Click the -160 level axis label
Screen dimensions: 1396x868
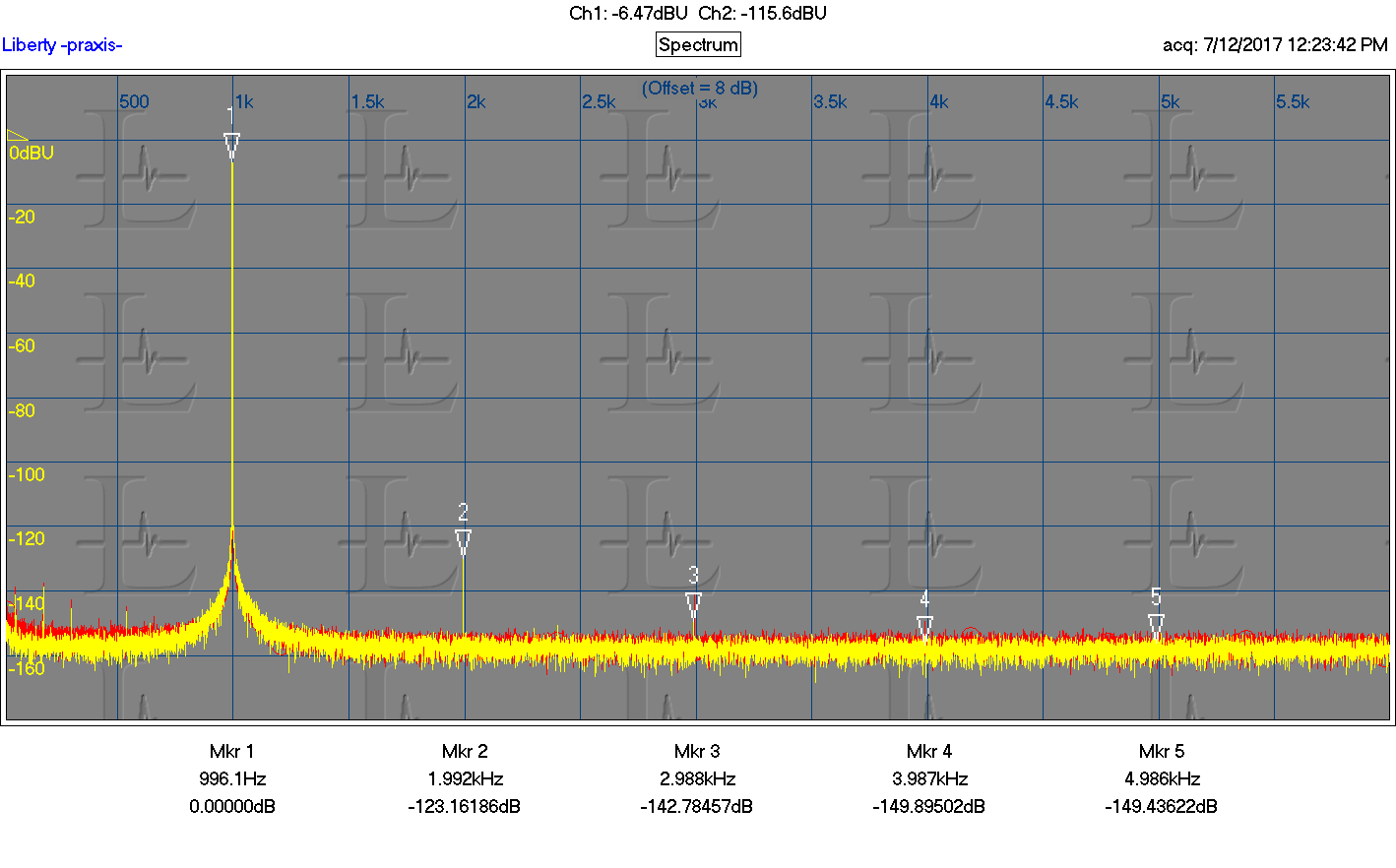tap(27, 668)
